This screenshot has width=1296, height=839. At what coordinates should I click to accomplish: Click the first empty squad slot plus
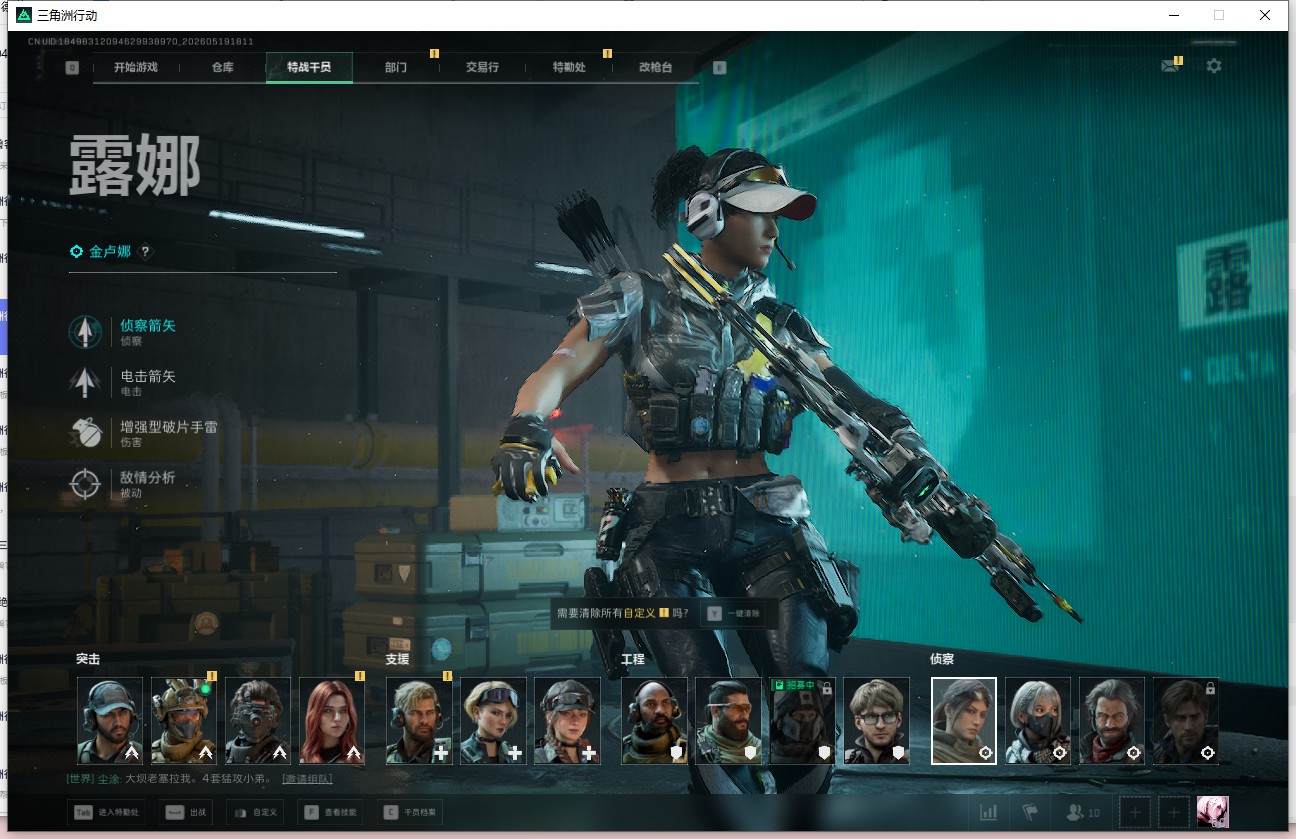[x=1135, y=812]
